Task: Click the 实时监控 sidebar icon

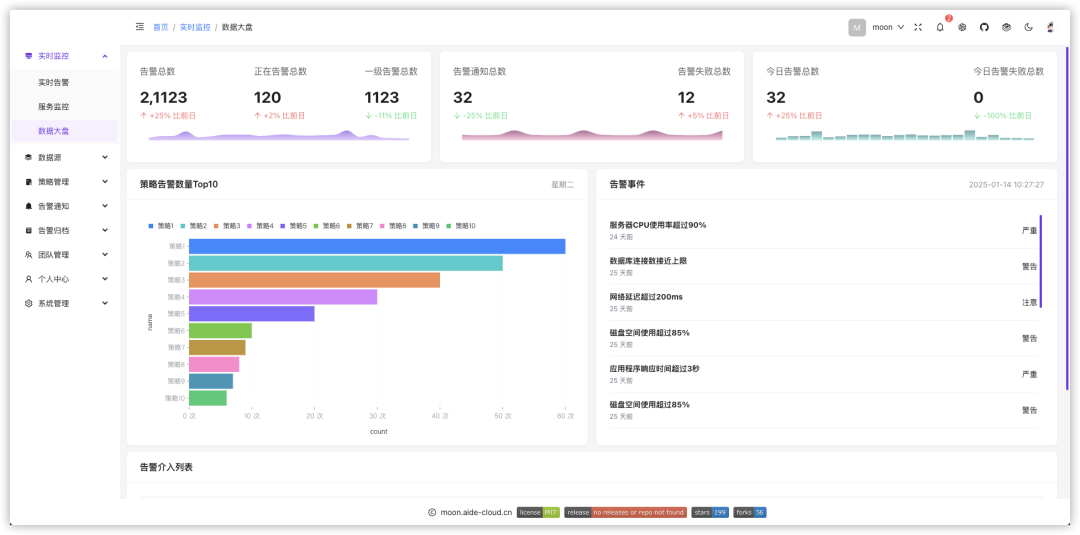Action: (28, 56)
